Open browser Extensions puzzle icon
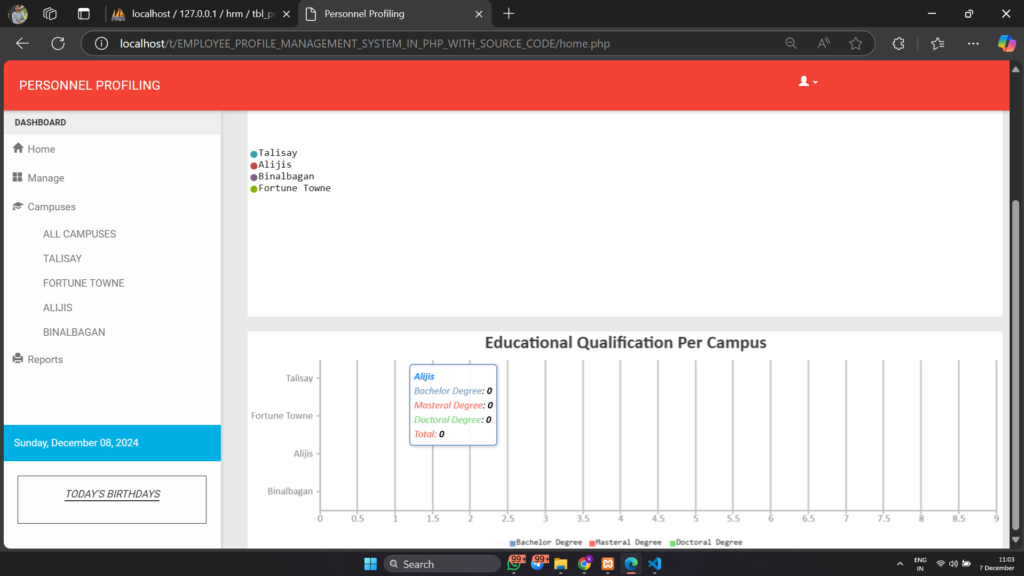This screenshot has width=1024, height=576. coord(899,44)
